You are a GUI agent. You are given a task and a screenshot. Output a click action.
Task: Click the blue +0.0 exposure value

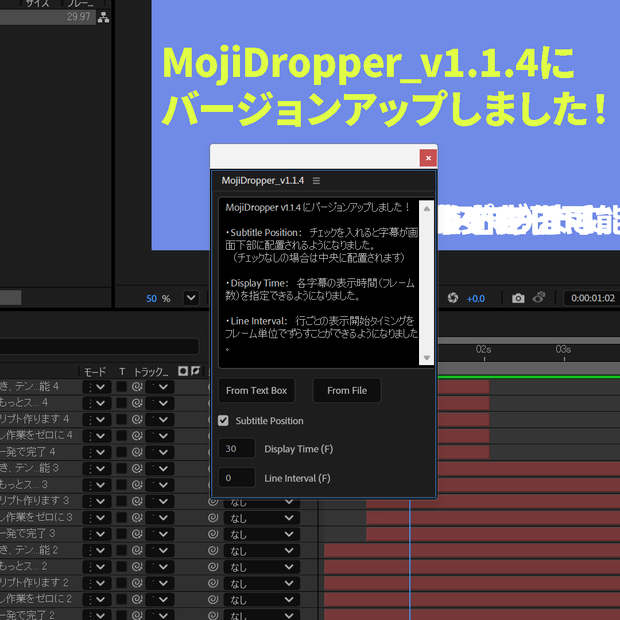coord(476,299)
